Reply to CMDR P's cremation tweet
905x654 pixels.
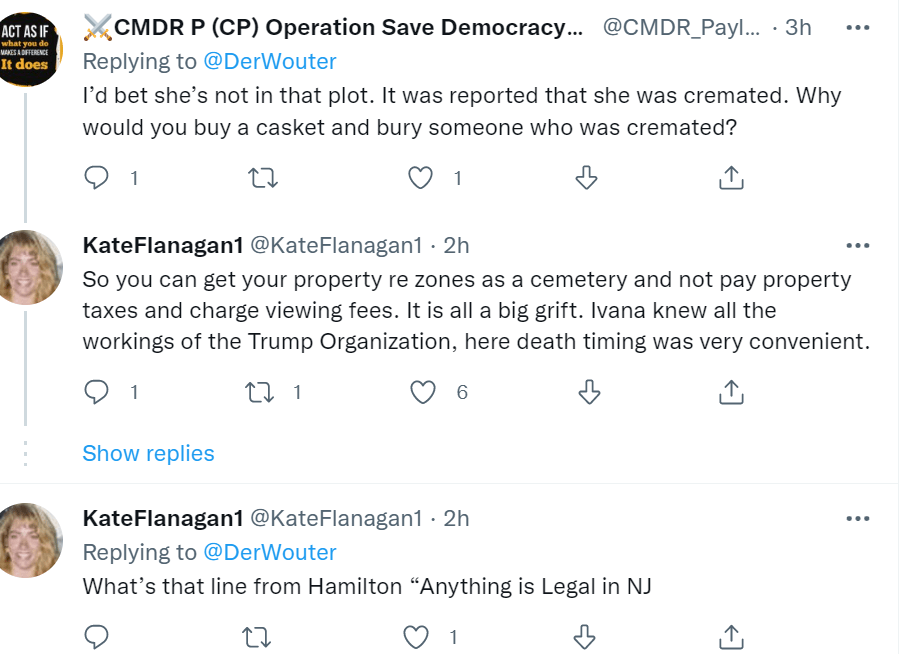click(96, 178)
